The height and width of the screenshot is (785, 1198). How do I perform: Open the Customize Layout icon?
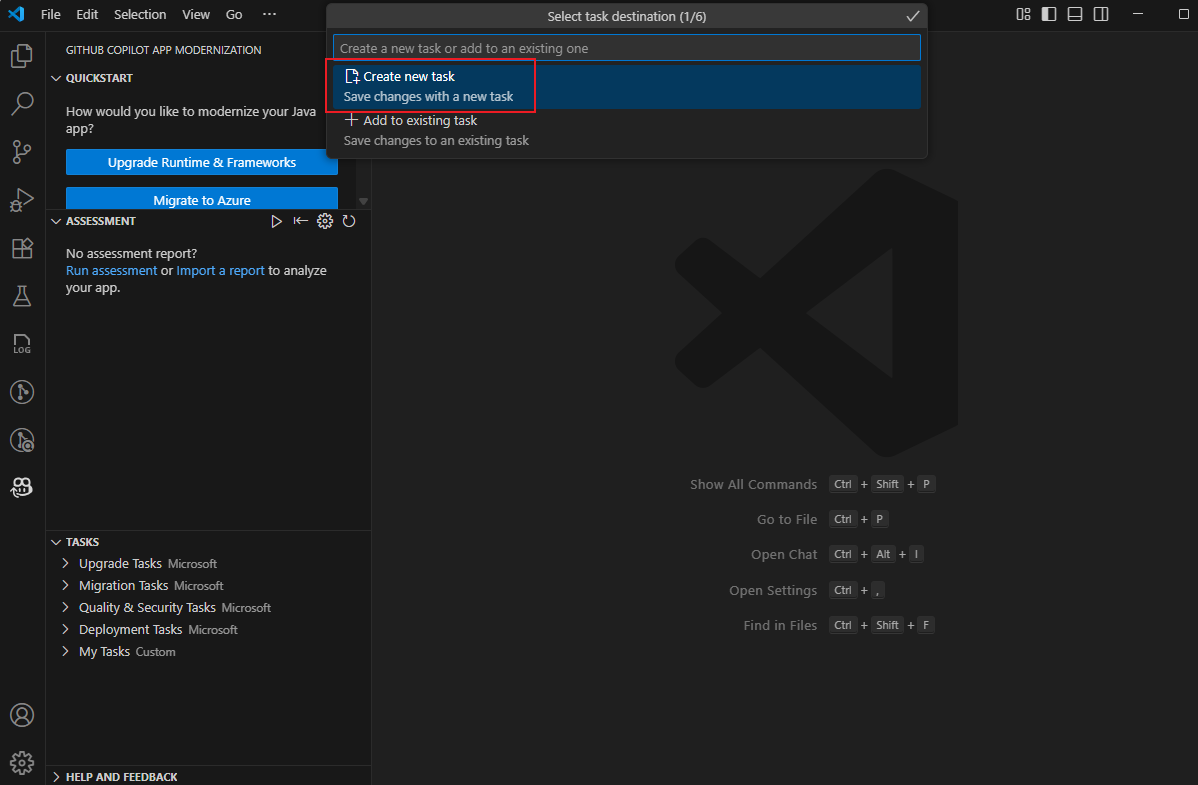(1023, 15)
